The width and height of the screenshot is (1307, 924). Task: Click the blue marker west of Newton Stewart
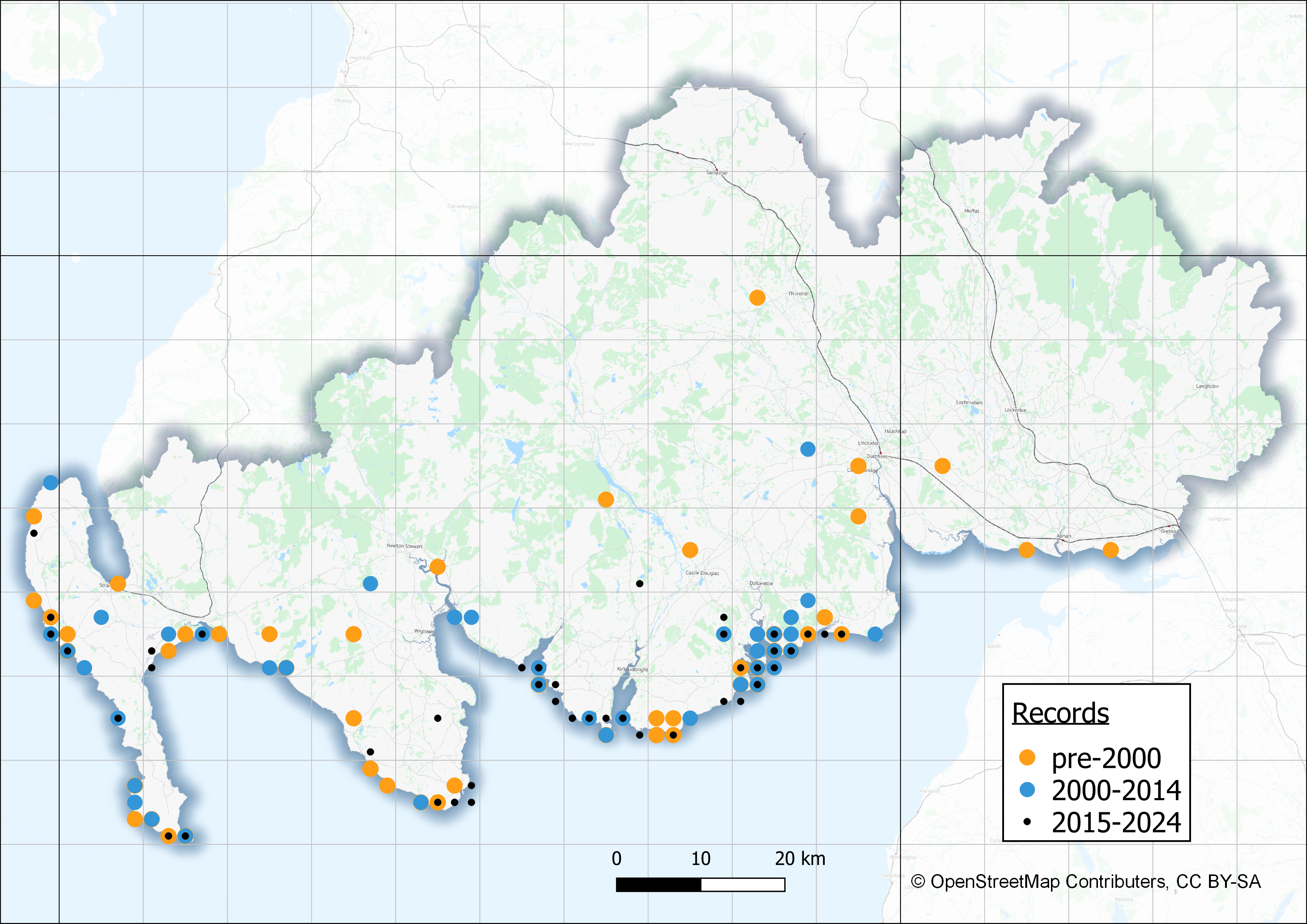(370, 583)
